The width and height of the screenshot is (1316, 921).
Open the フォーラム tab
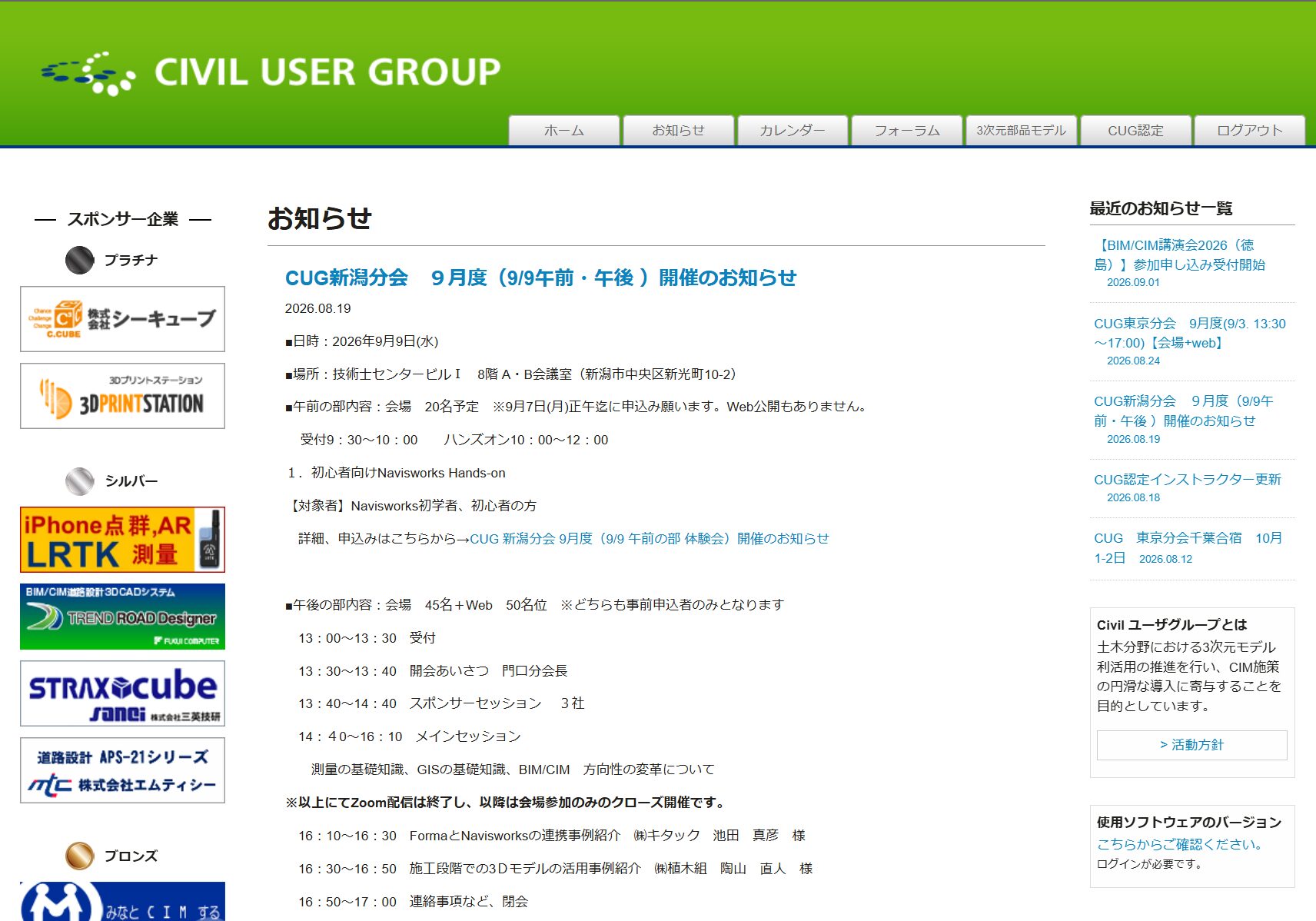(x=908, y=131)
